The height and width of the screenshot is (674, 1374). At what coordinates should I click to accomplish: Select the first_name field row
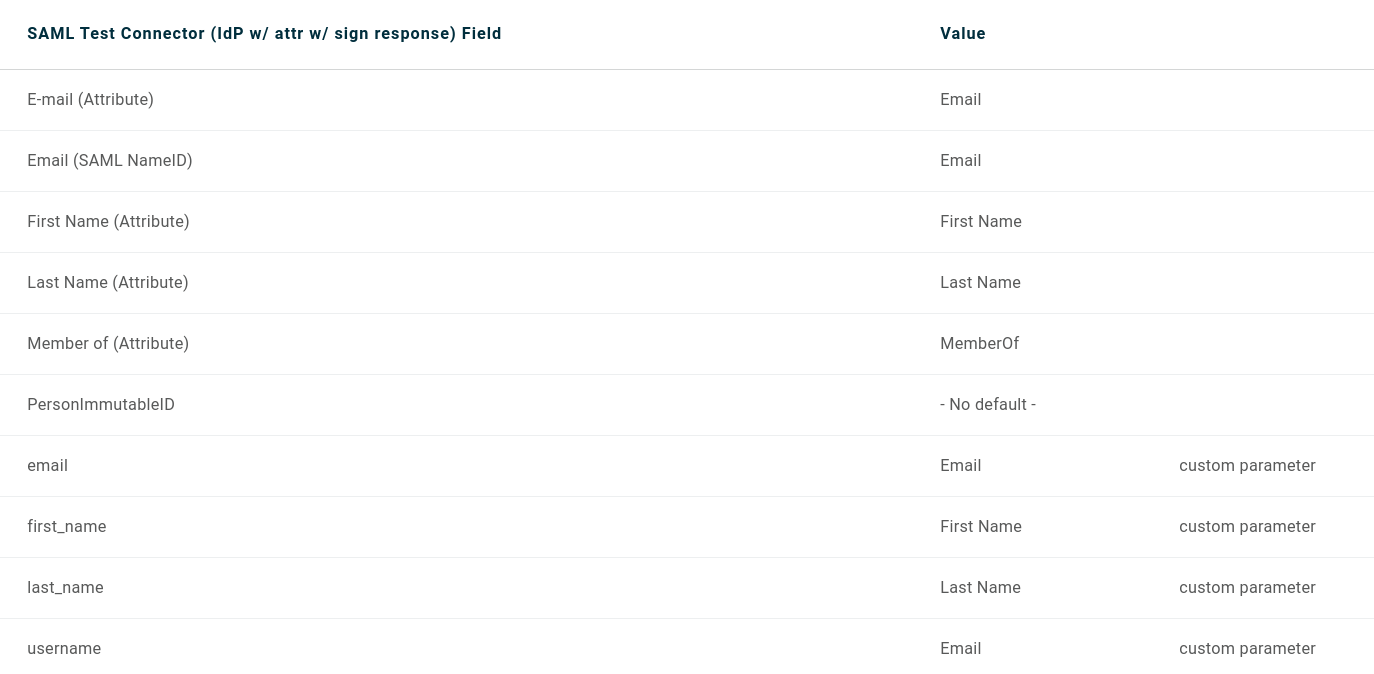(x=67, y=527)
